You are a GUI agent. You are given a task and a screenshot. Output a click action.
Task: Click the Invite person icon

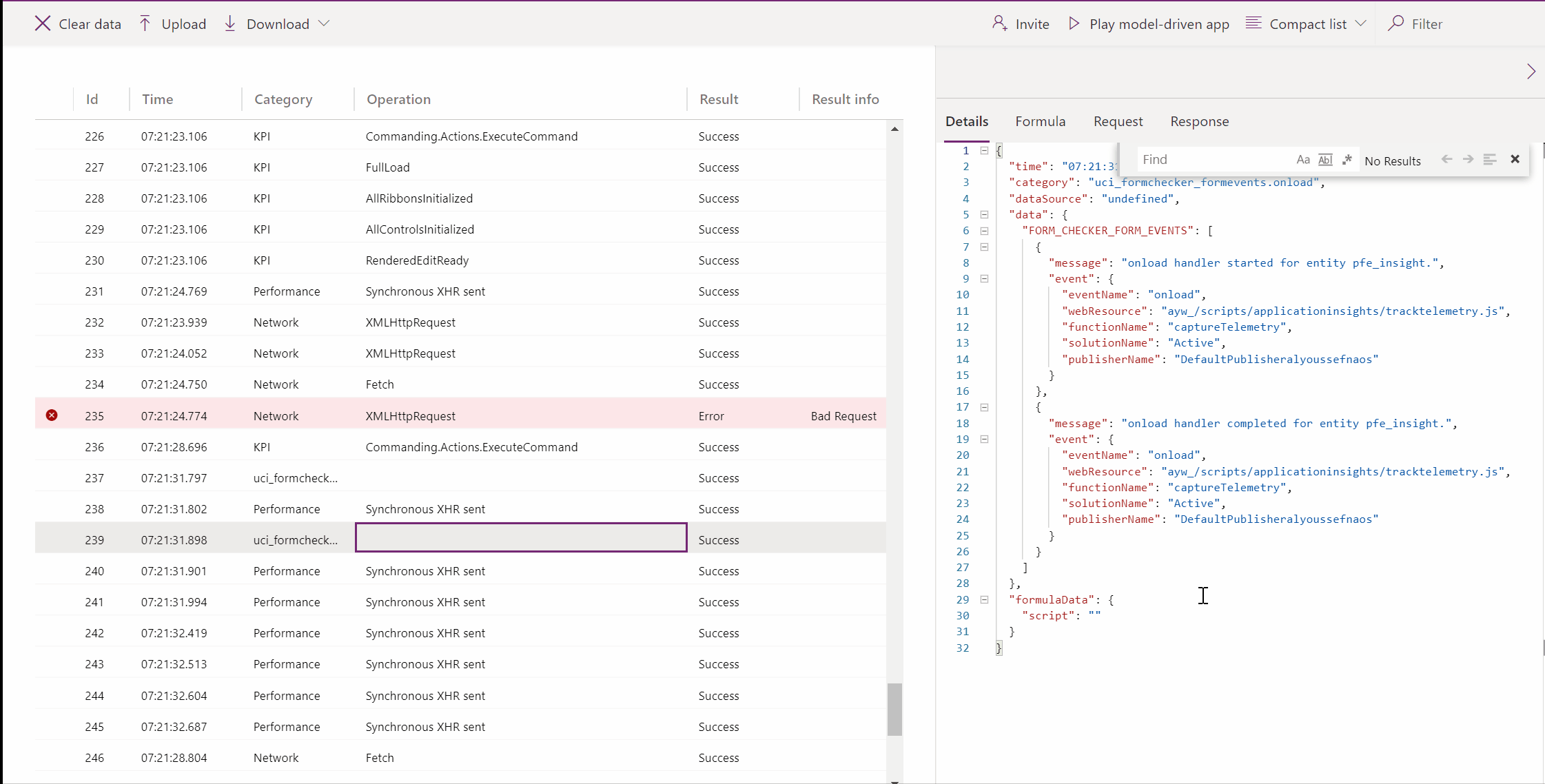coord(999,23)
